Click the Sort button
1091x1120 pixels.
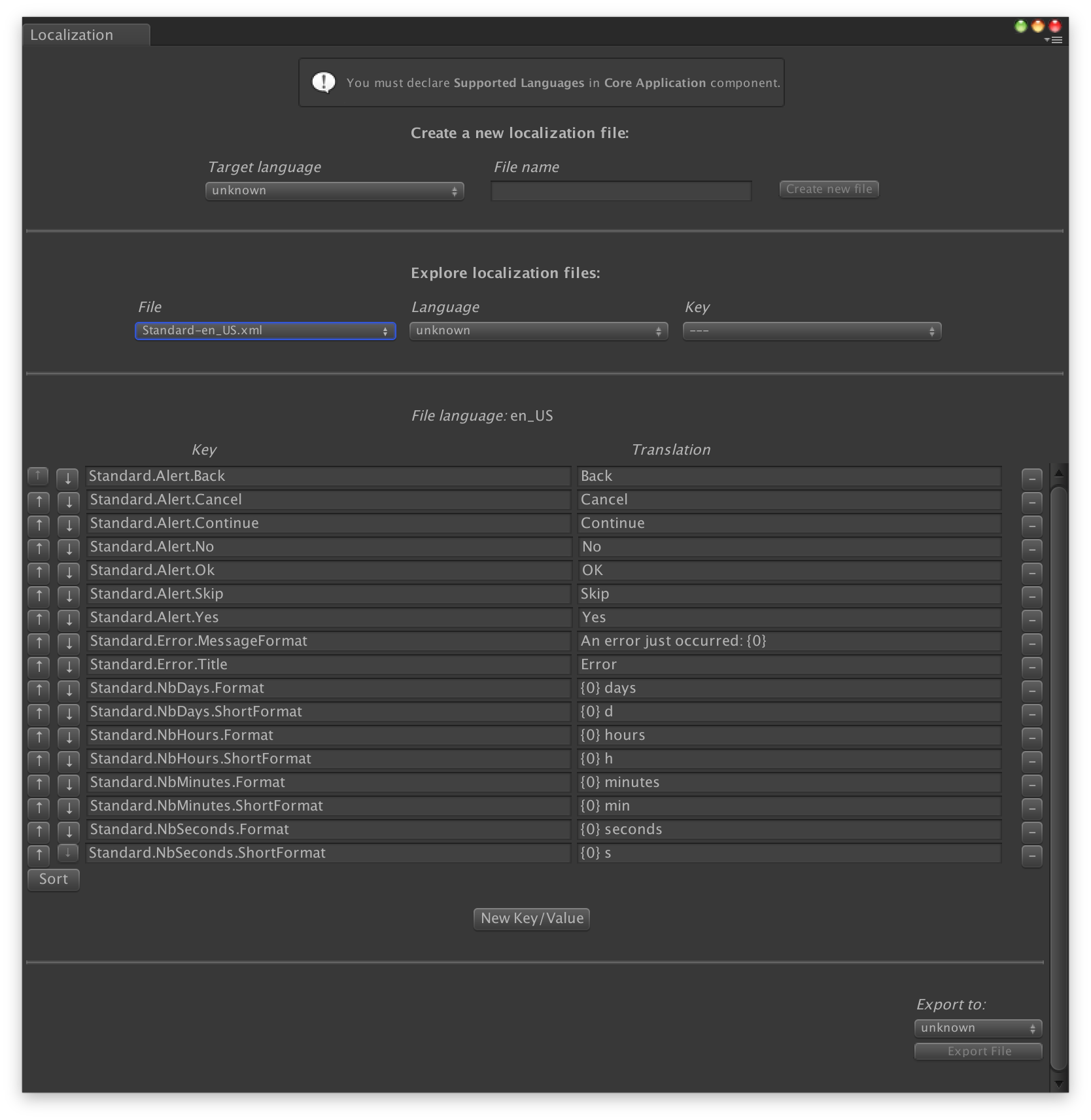coord(54,879)
